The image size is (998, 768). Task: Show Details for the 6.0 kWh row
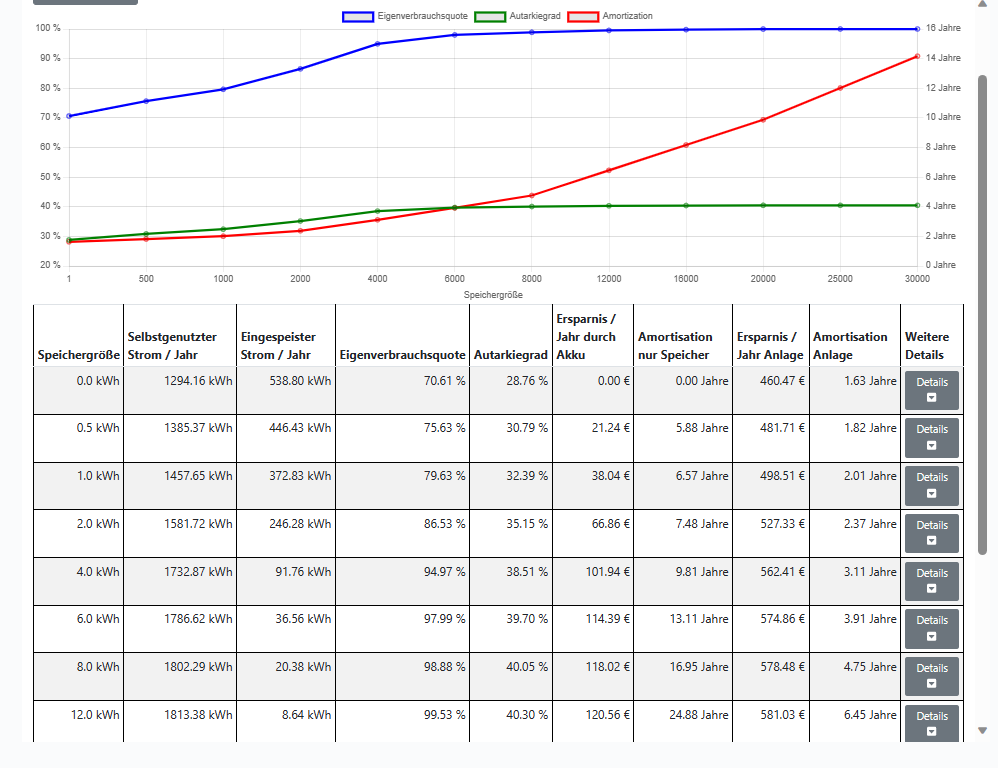(x=932, y=629)
